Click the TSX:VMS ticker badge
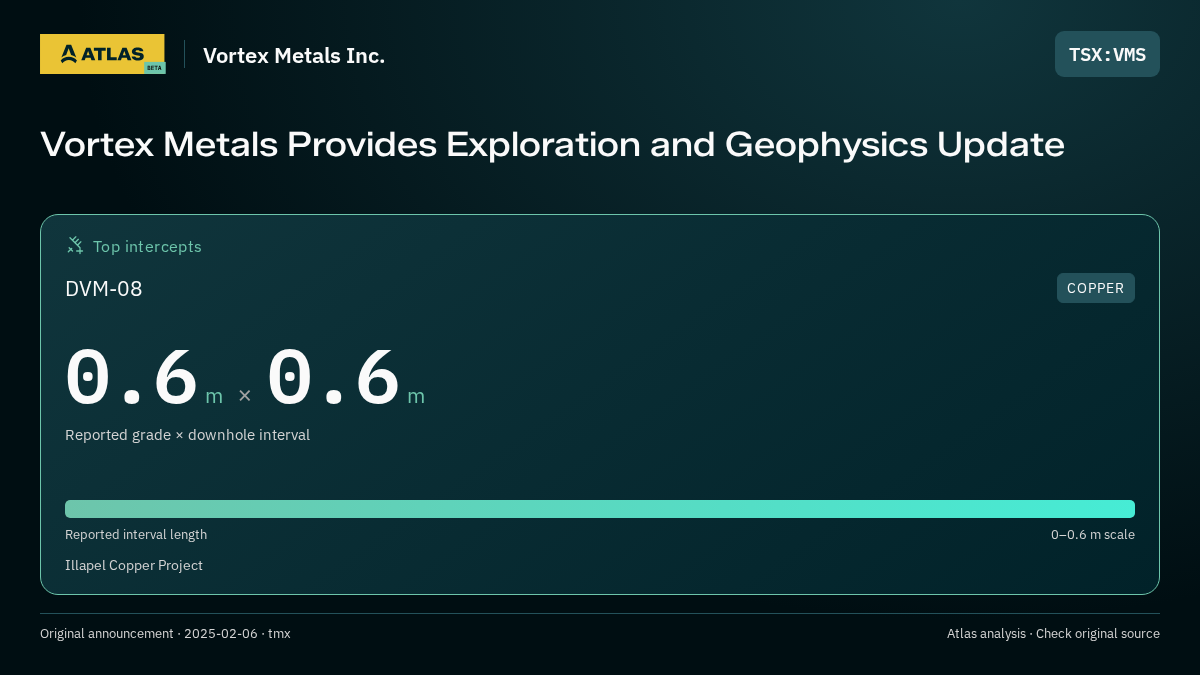1200x675 pixels. point(1107,54)
